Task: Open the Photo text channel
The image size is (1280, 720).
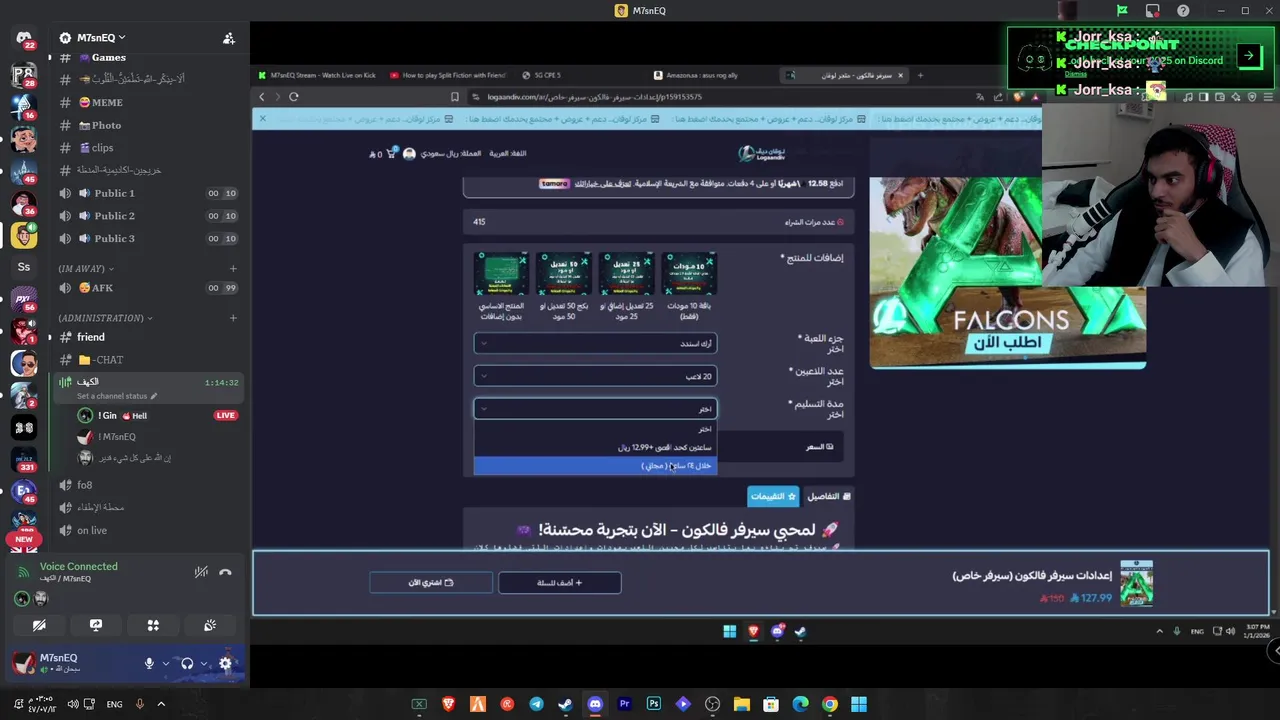Action: [x=146, y=125]
